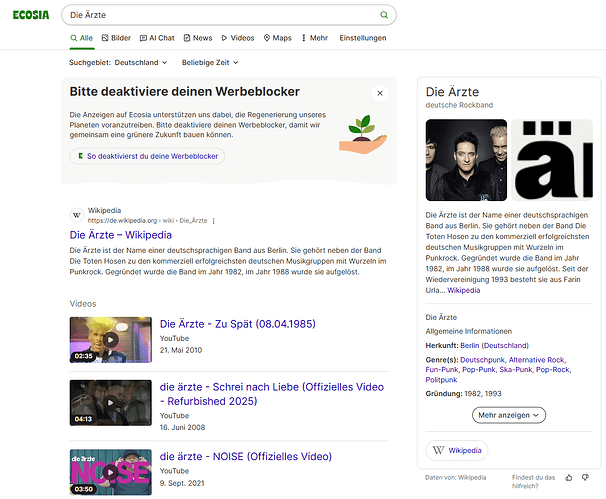The image size is (606, 499).
Task: Play the Schrei nach Liebe video thumbnail
Action: pyautogui.click(x=111, y=403)
